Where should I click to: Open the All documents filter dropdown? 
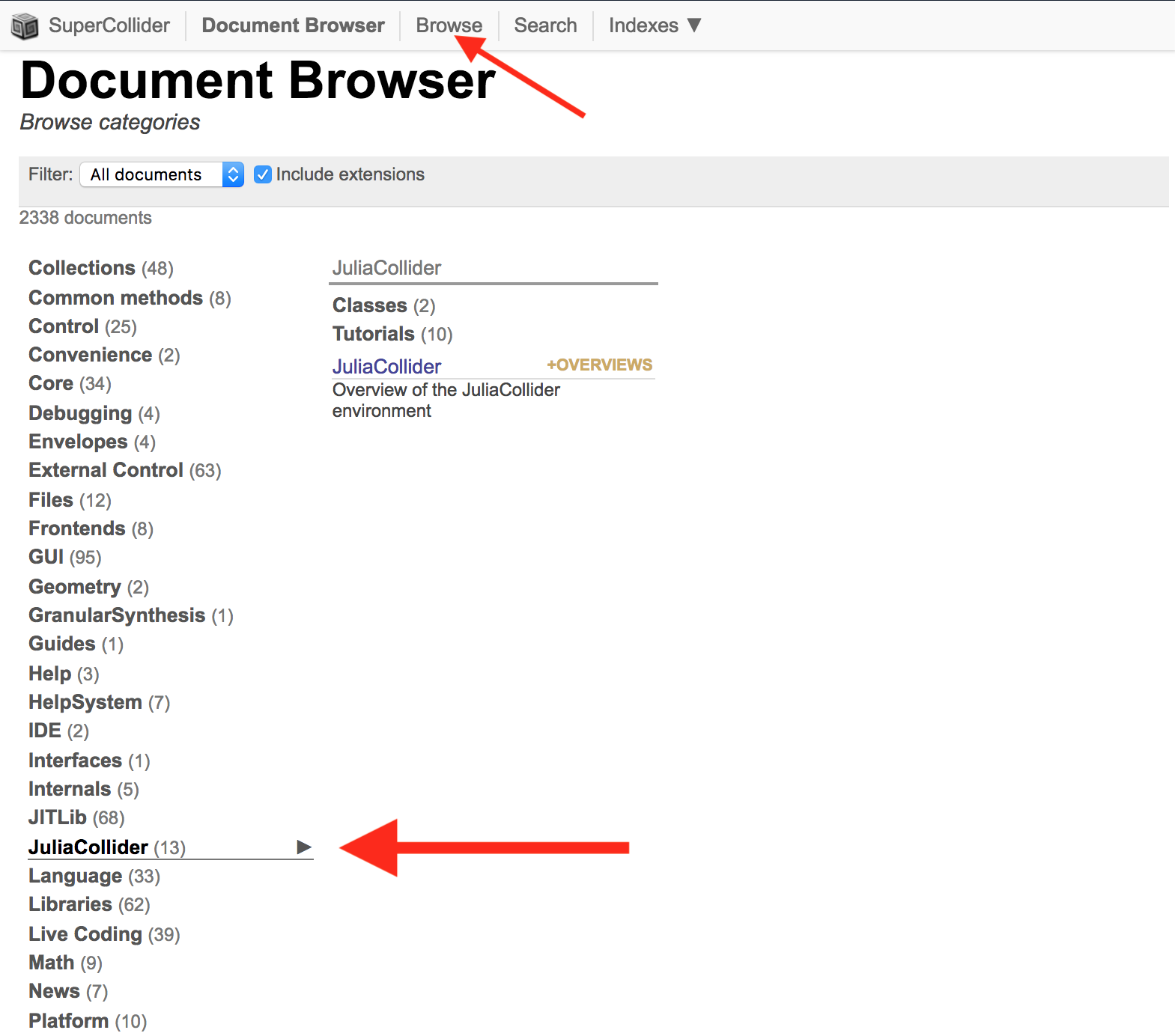(162, 174)
